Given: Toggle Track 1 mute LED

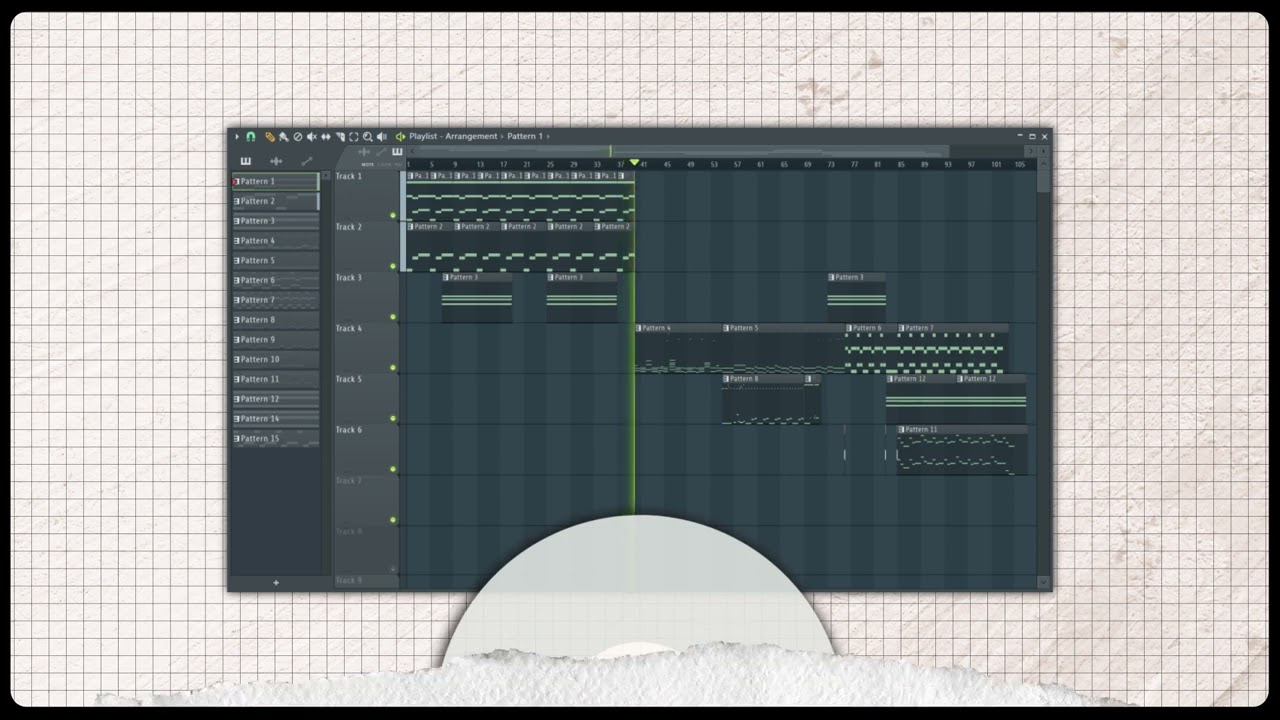Looking at the screenshot, I should pos(393,215).
